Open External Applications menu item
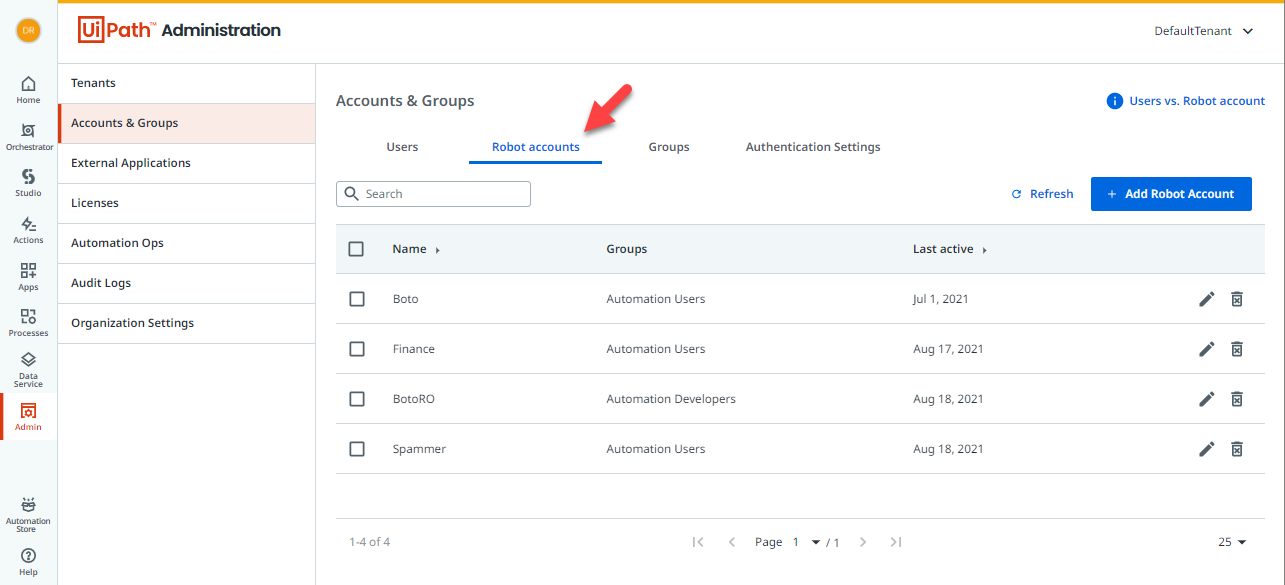 click(x=187, y=163)
